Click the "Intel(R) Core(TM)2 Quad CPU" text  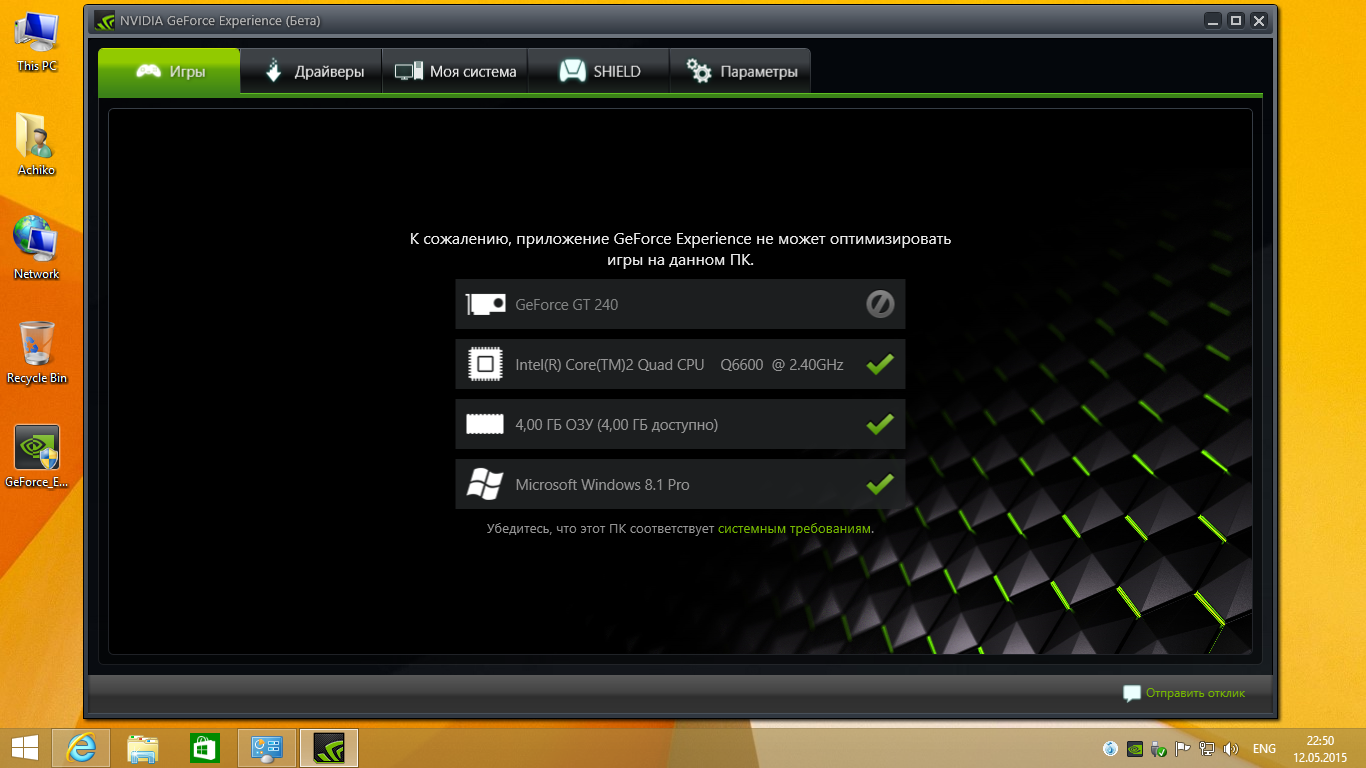coord(610,365)
